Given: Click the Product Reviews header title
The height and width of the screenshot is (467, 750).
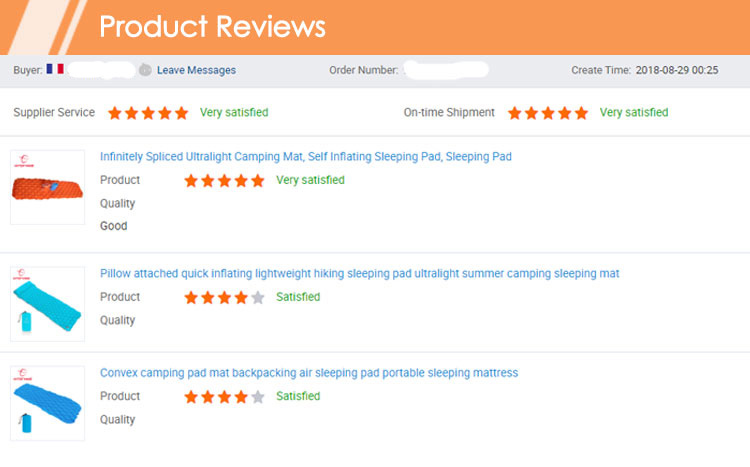Looking at the screenshot, I should (x=212, y=26).
